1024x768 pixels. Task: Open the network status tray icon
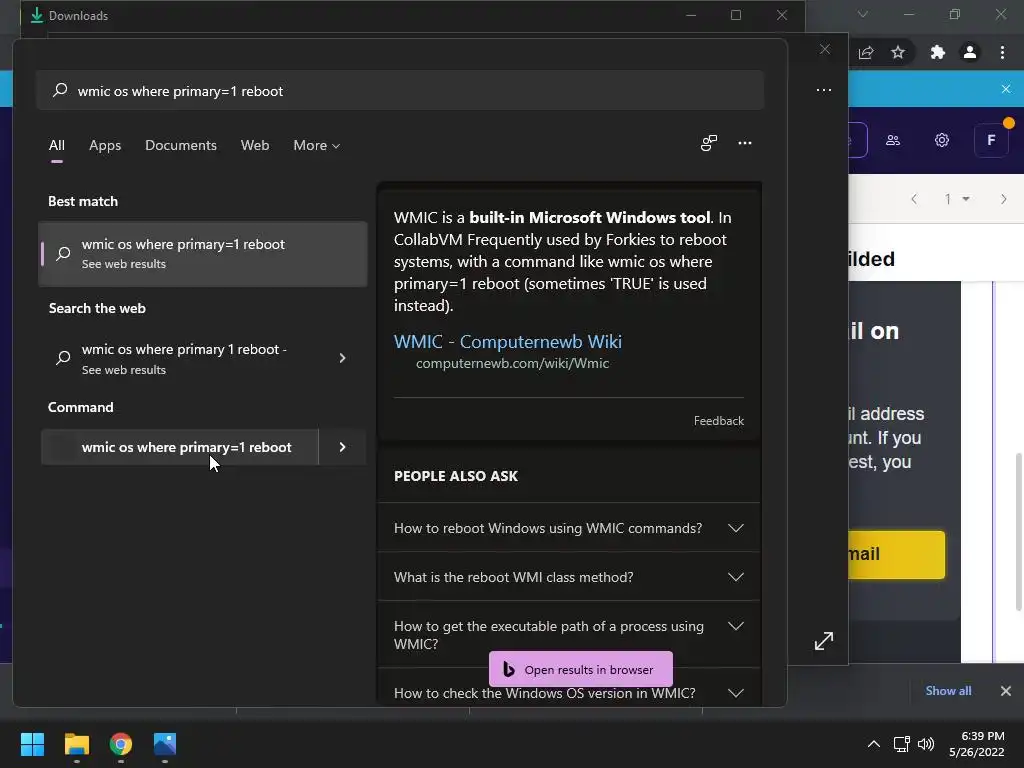tap(902, 744)
